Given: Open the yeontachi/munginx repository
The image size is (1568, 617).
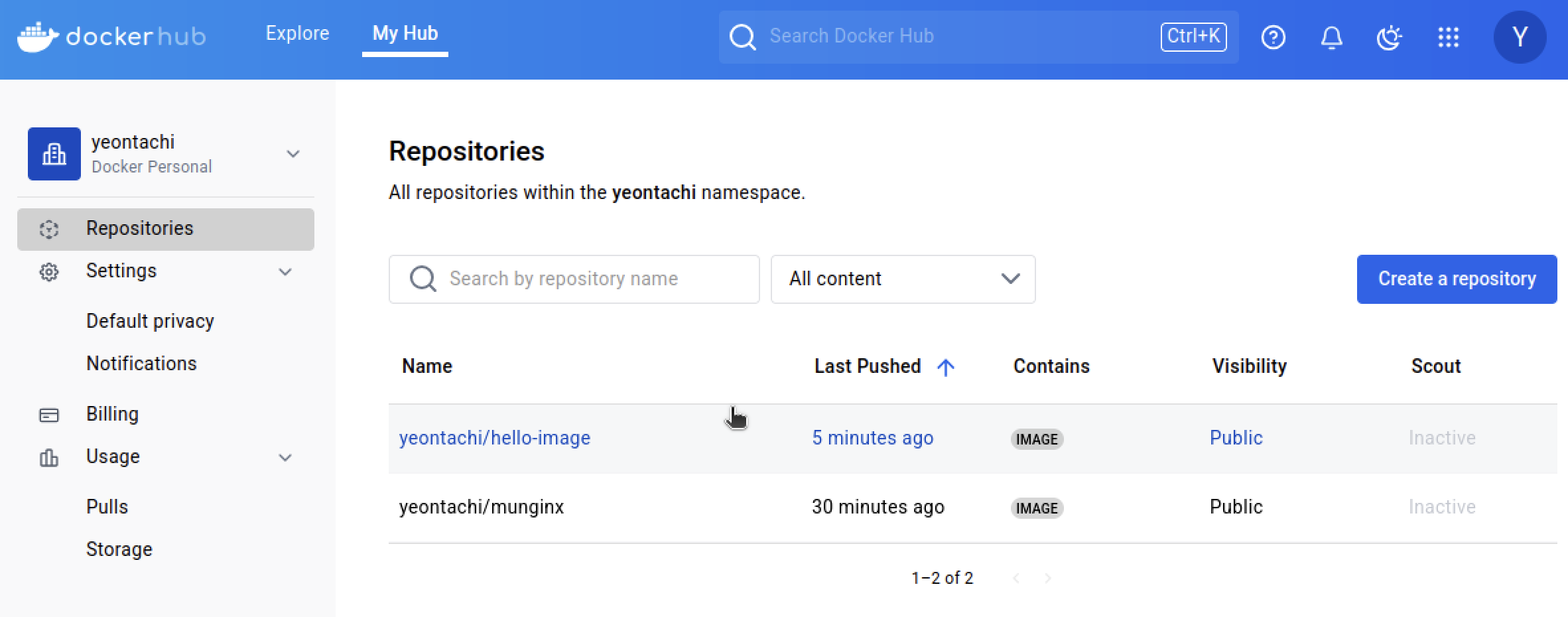Looking at the screenshot, I should coord(482,507).
